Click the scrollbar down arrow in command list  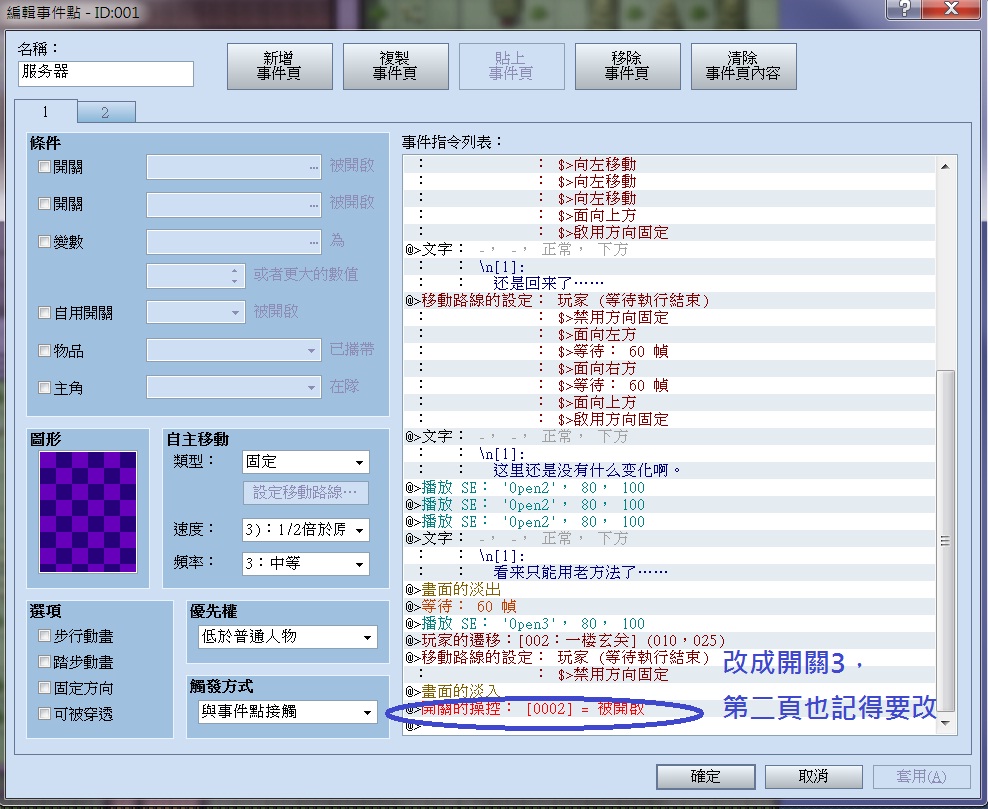click(945, 723)
